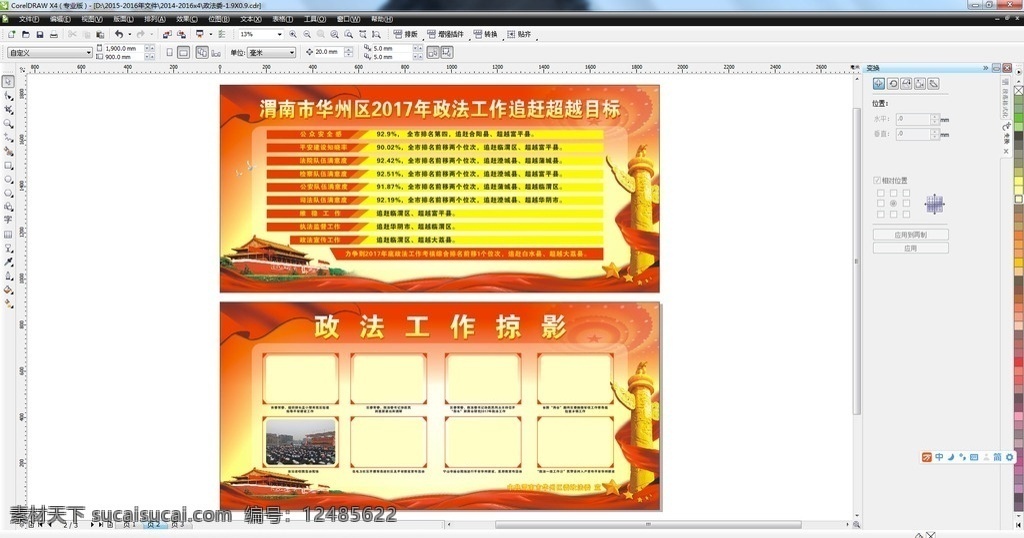Open the Scale and Mirror transform tab
This screenshot has height=538, width=1024.
coord(906,84)
